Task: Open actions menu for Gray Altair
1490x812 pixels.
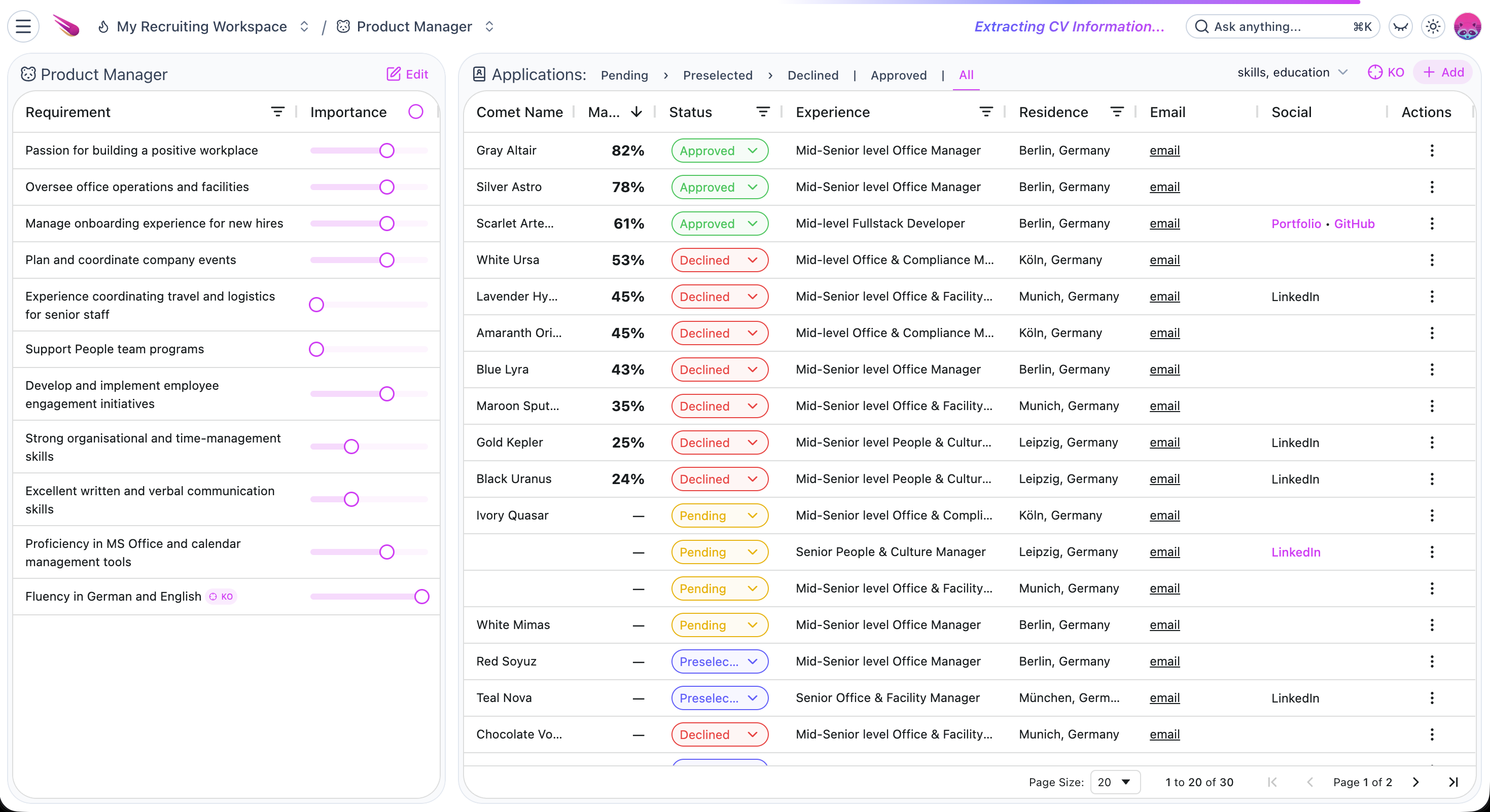Action: (x=1432, y=151)
